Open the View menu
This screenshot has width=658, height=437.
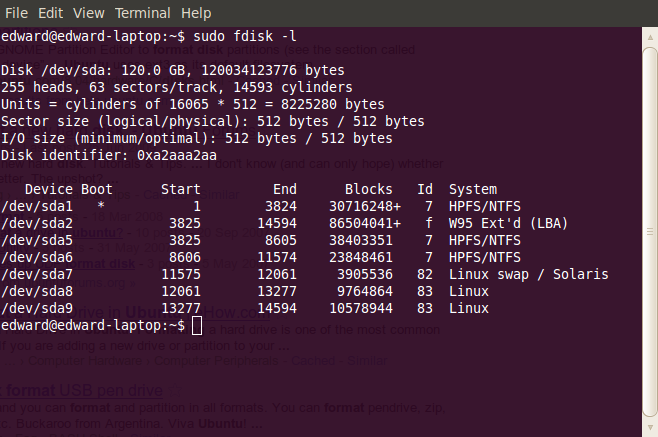click(89, 13)
